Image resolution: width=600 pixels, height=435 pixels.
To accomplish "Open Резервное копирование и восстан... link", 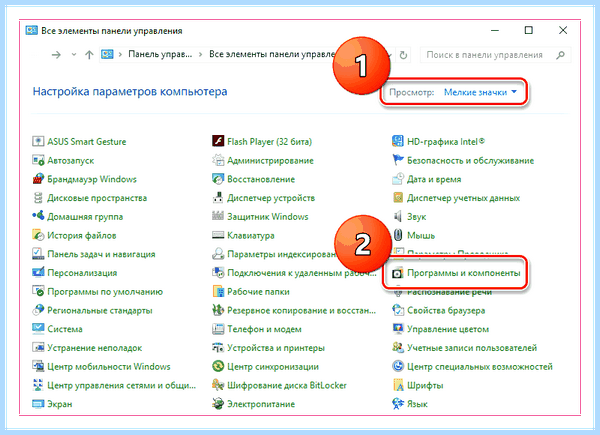I will click(302, 310).
